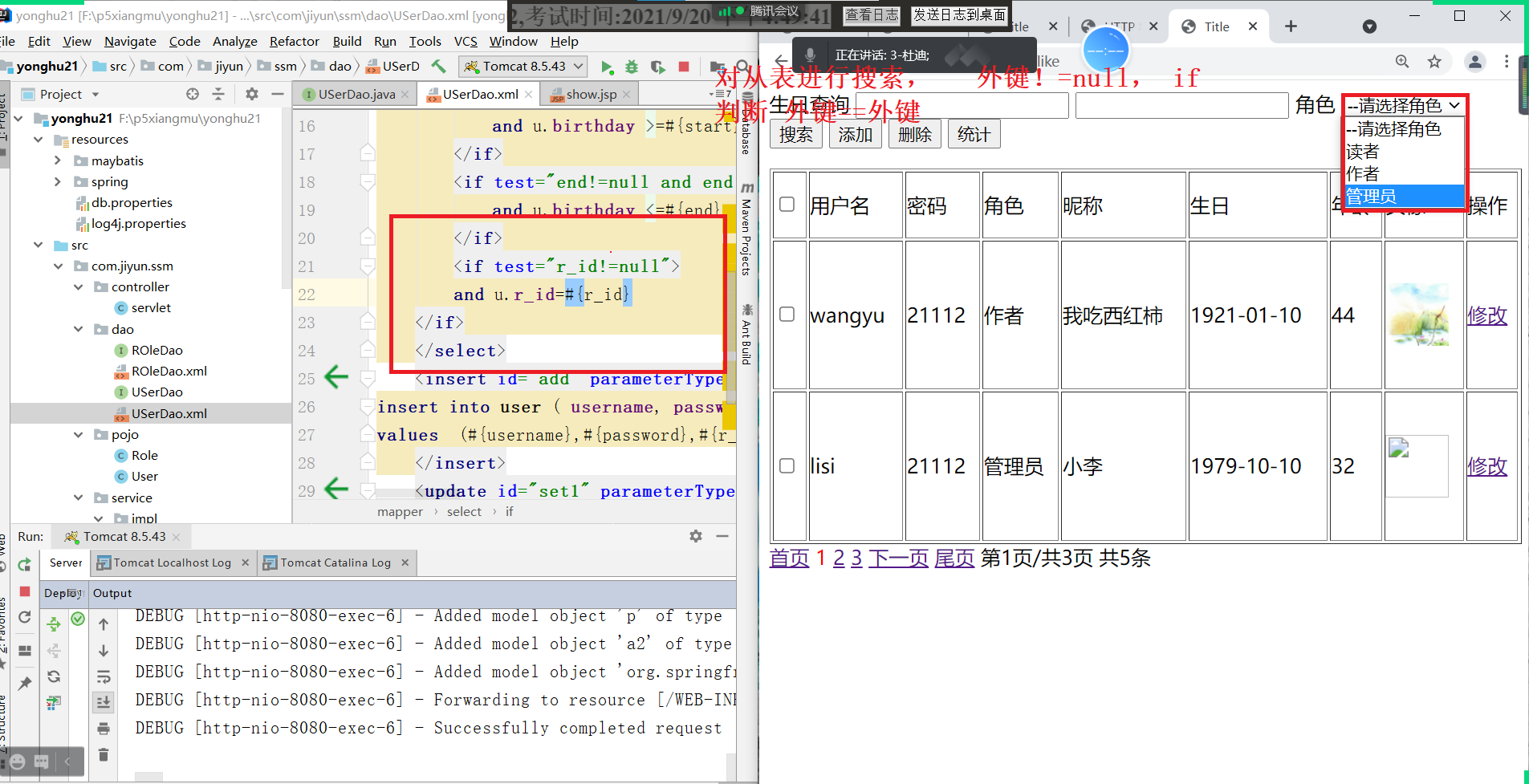Viewport: 1529px width, 784px height.
Task: Print console output icon
Action: pos(104,729)
